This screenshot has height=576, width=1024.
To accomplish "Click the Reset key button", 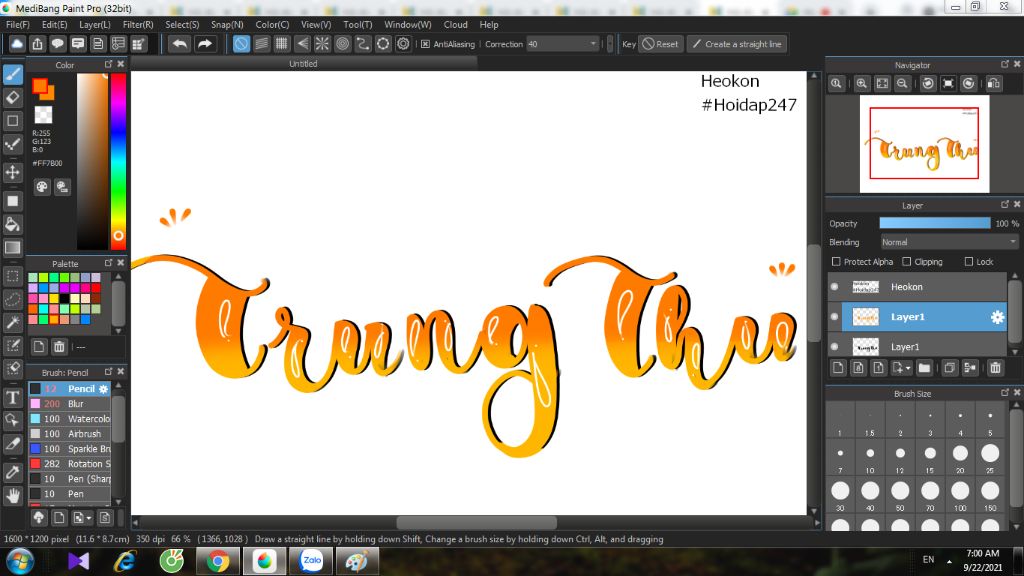I will (x=660, y=44).
